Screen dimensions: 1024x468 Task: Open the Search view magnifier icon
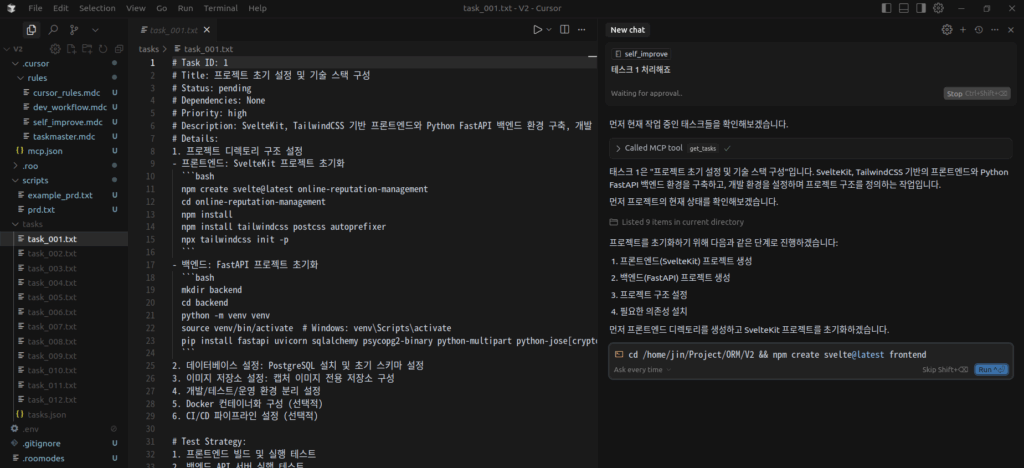click(54, 29)
